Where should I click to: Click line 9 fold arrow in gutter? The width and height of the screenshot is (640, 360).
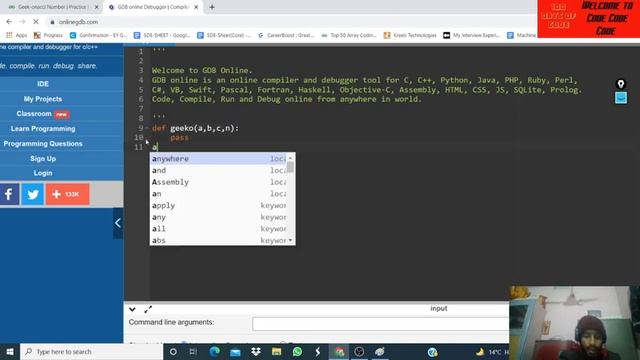click(147, 128)
